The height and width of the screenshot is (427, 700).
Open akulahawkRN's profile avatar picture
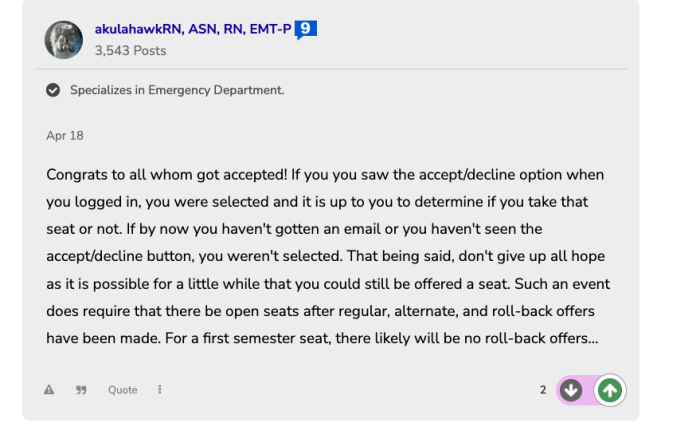tap(64, 40)
